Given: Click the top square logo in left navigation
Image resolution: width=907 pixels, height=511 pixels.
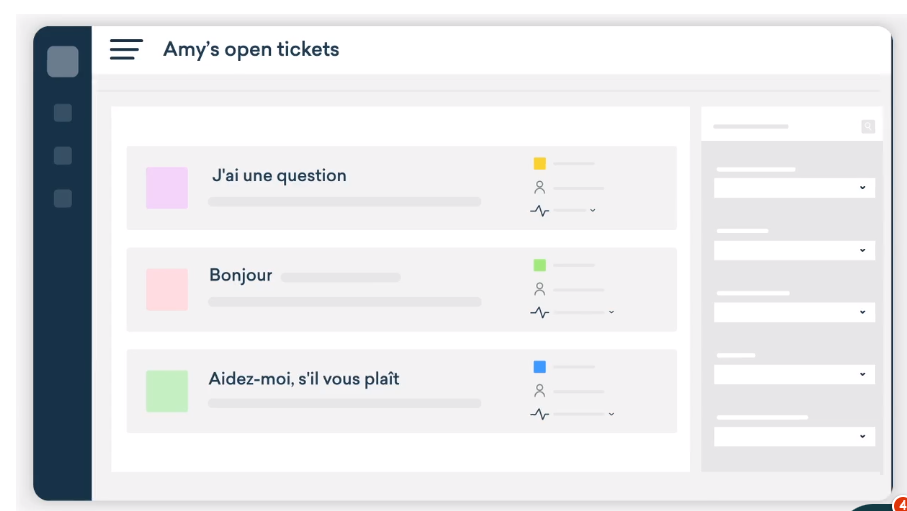Looking at the screenshot, I should click(62, 62).
